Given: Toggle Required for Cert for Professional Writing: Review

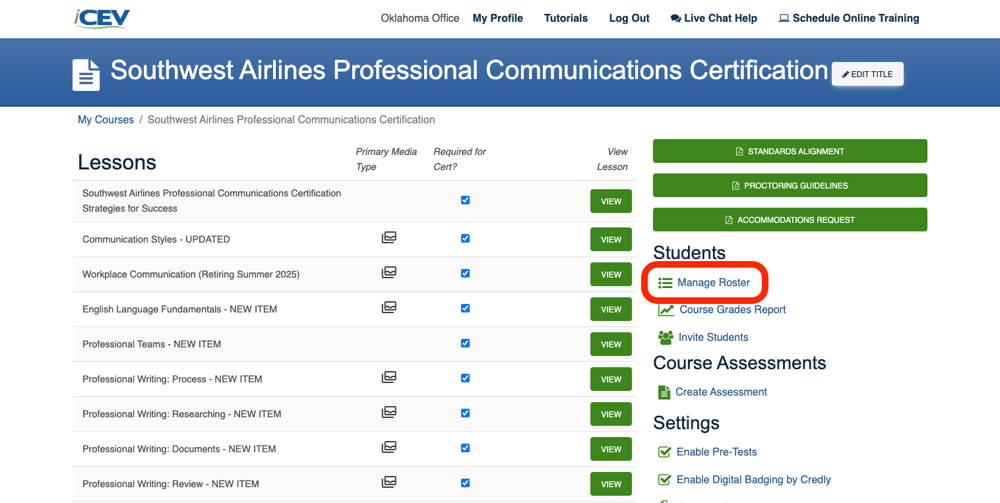Looking at the screenshot, I should [x=465, y=483].
